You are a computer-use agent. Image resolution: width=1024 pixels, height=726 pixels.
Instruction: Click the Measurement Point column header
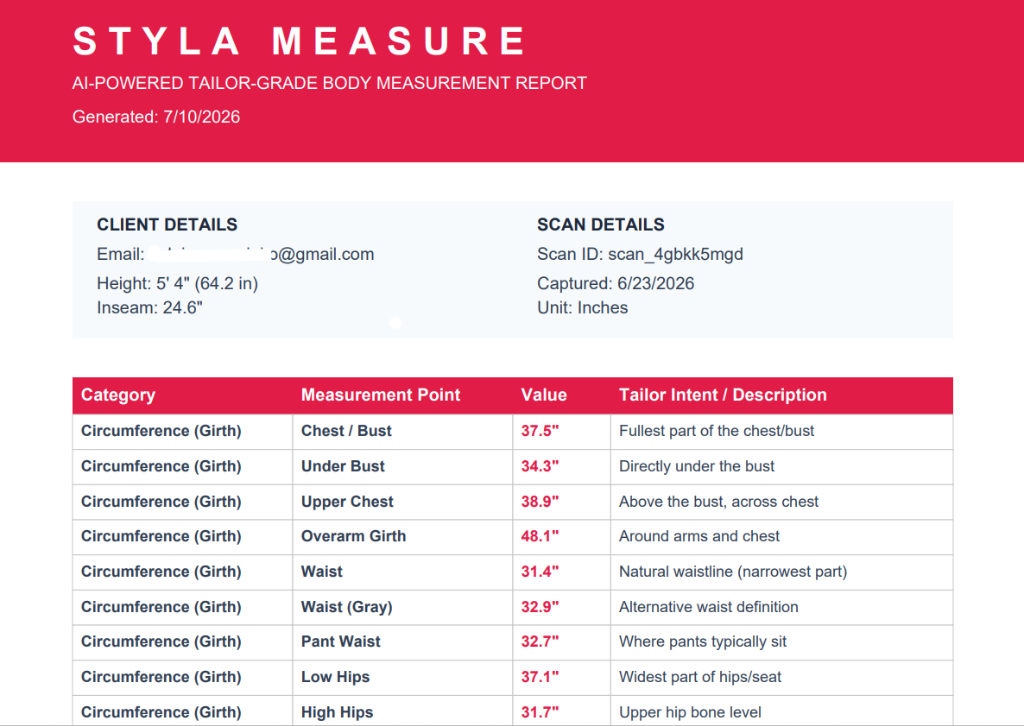[x=381, y=395]
